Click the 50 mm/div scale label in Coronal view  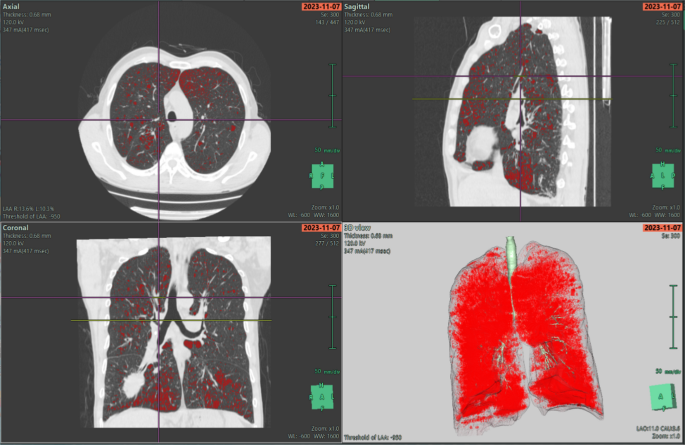327,371
